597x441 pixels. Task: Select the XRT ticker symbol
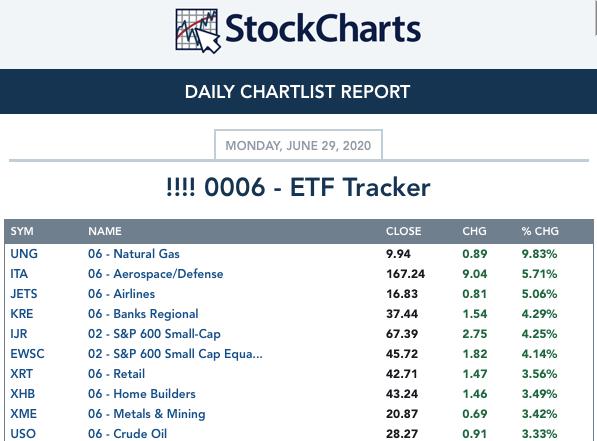click(x=22, y=374)
